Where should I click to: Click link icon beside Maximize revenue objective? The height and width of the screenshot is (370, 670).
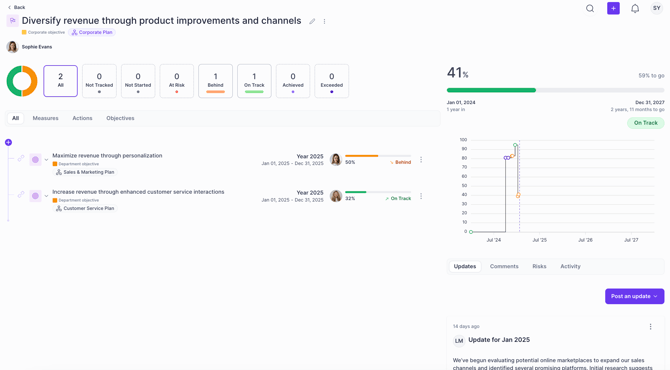21,159
